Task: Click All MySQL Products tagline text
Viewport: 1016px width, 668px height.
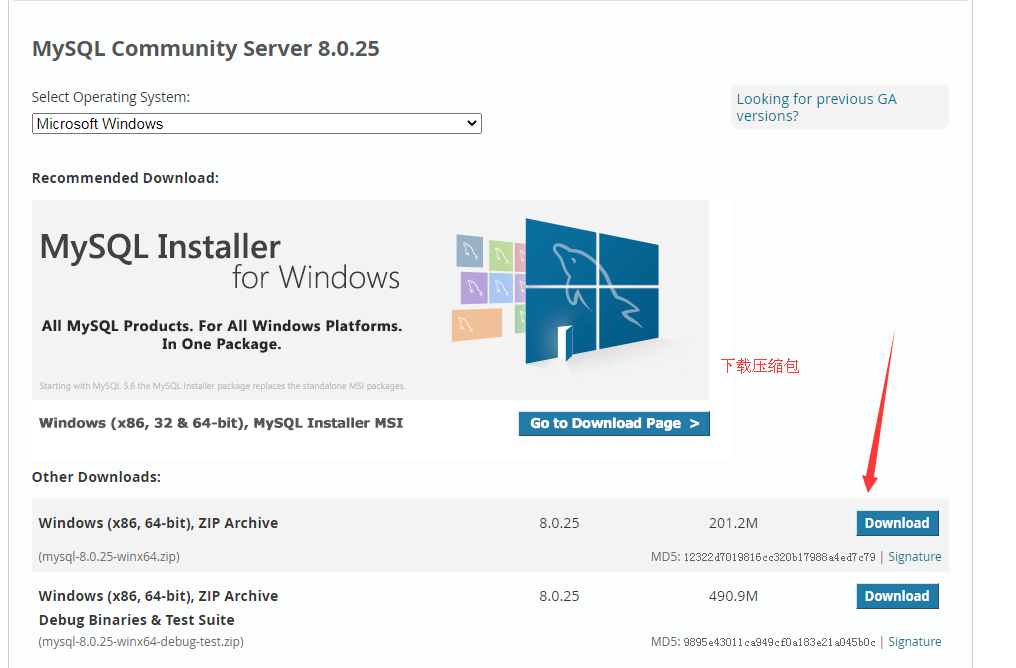Action: pyautogui.click(x=222, y=335)
